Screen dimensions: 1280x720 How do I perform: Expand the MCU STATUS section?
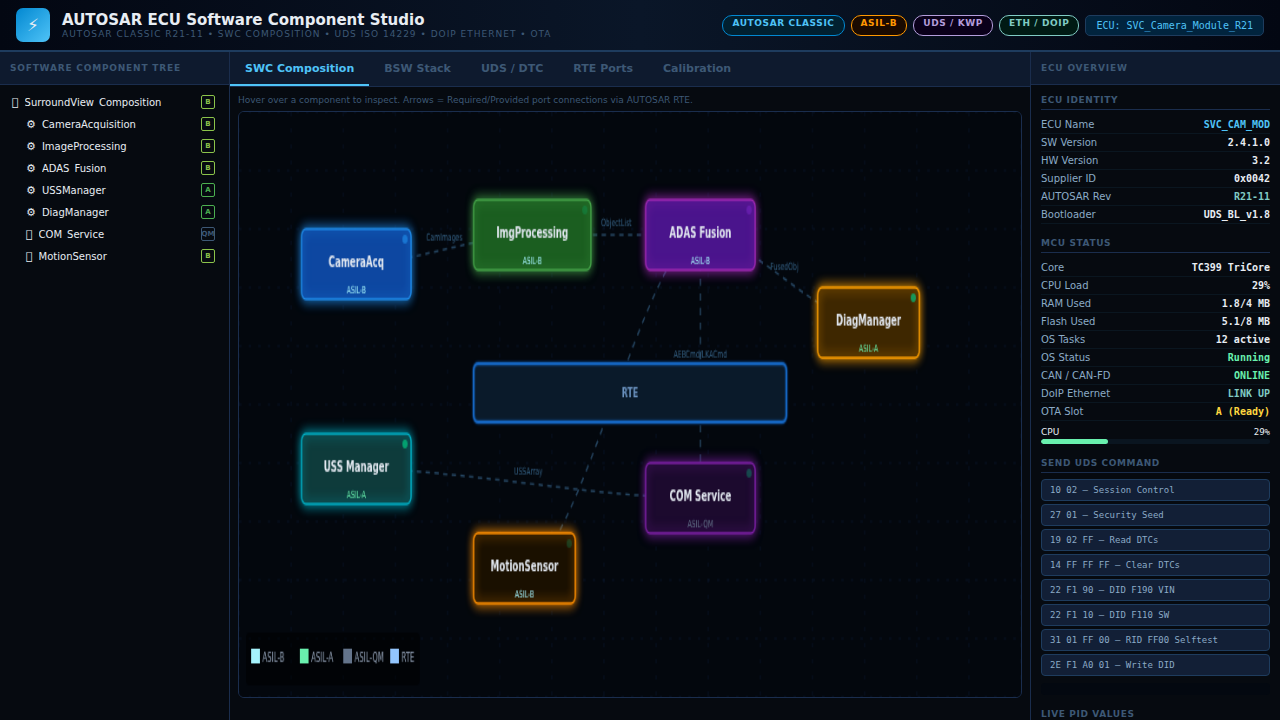point(1073,242)
